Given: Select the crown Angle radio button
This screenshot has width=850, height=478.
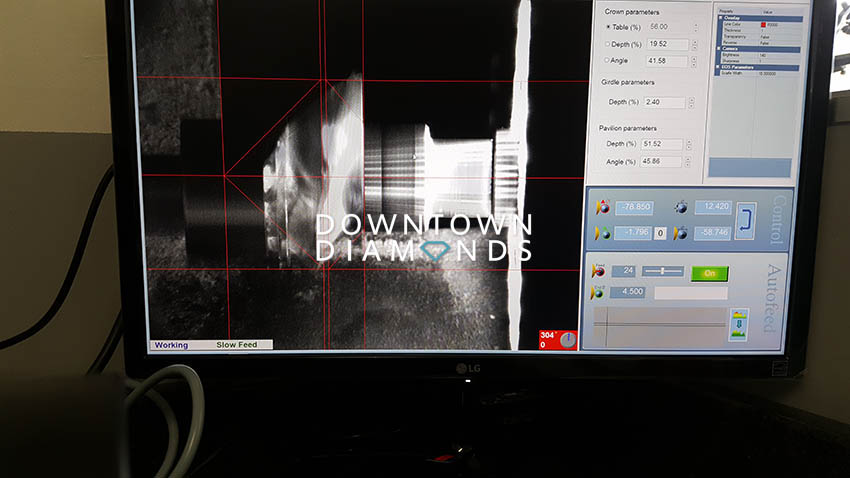Looking at the screenshot, I should (607, 60).
